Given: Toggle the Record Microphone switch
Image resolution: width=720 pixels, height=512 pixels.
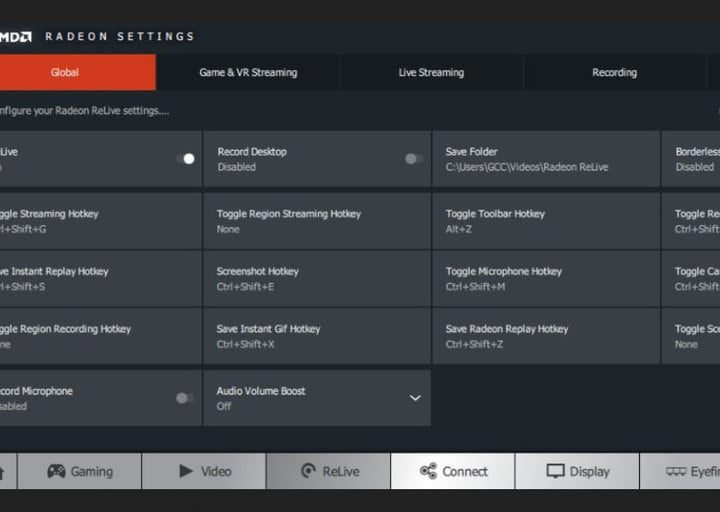Looking at the screenshot, I should pyautogui.click(x=185, y=398).
